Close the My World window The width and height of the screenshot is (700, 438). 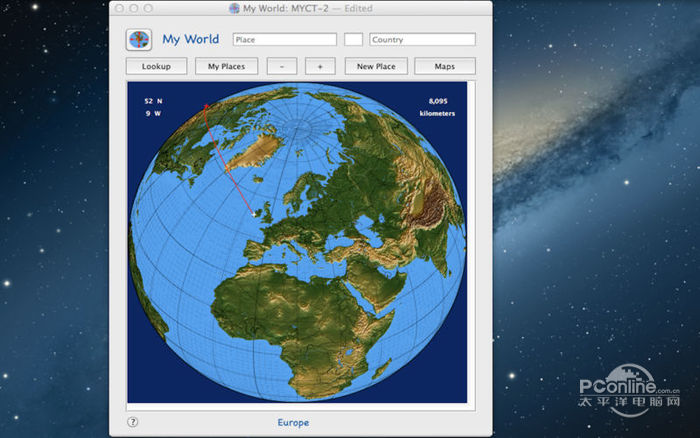tap(119, 8)
